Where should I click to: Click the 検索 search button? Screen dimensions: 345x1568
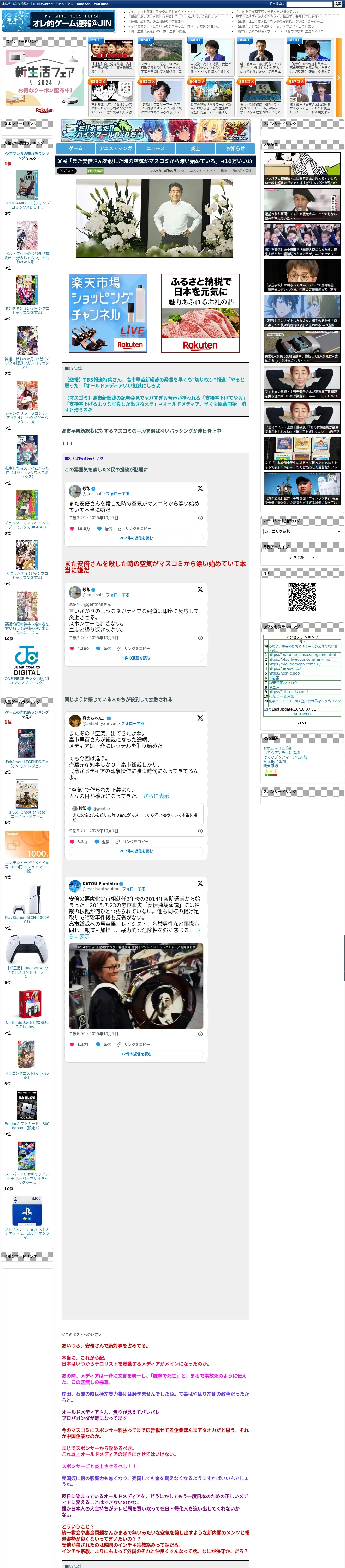[x=337, y=4]
